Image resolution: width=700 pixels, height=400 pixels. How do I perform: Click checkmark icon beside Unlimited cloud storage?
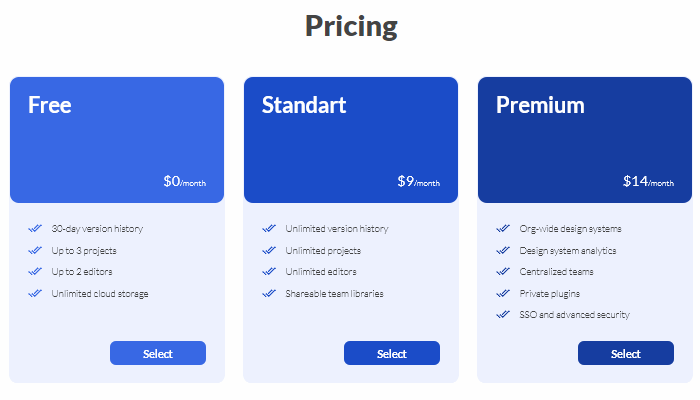35,294
